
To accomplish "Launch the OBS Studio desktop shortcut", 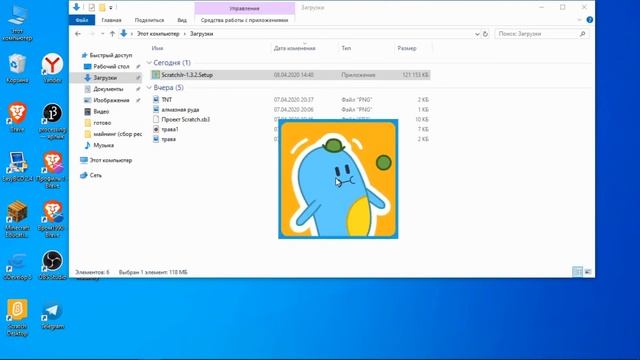I will pyautogui.click(x=52, y=264).
